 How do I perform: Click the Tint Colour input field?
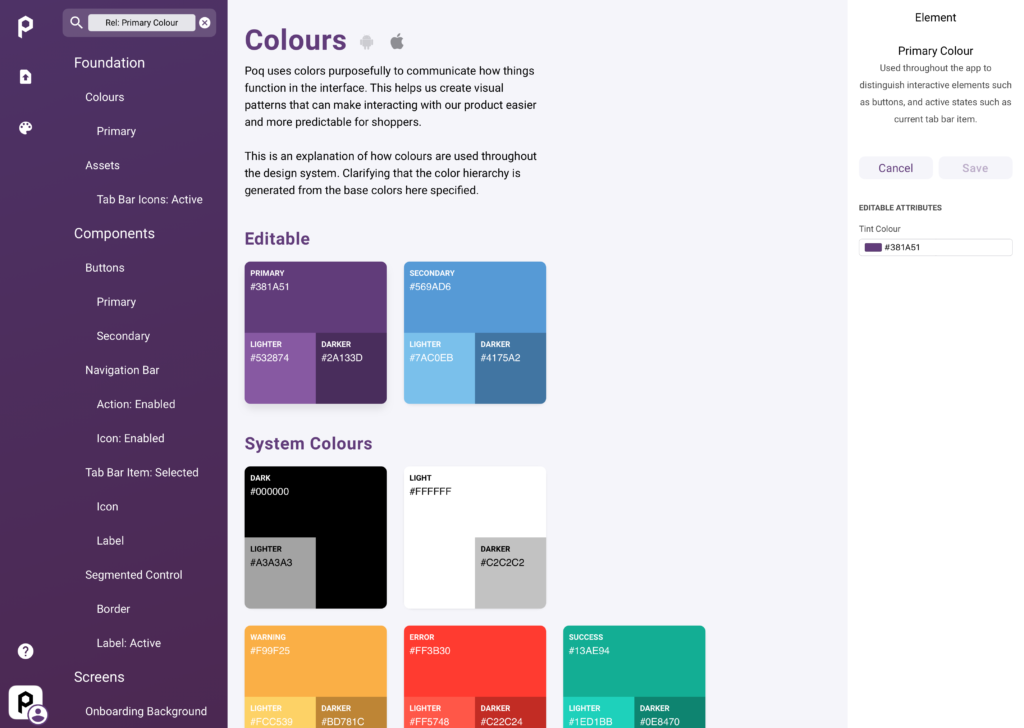(935, 247)
